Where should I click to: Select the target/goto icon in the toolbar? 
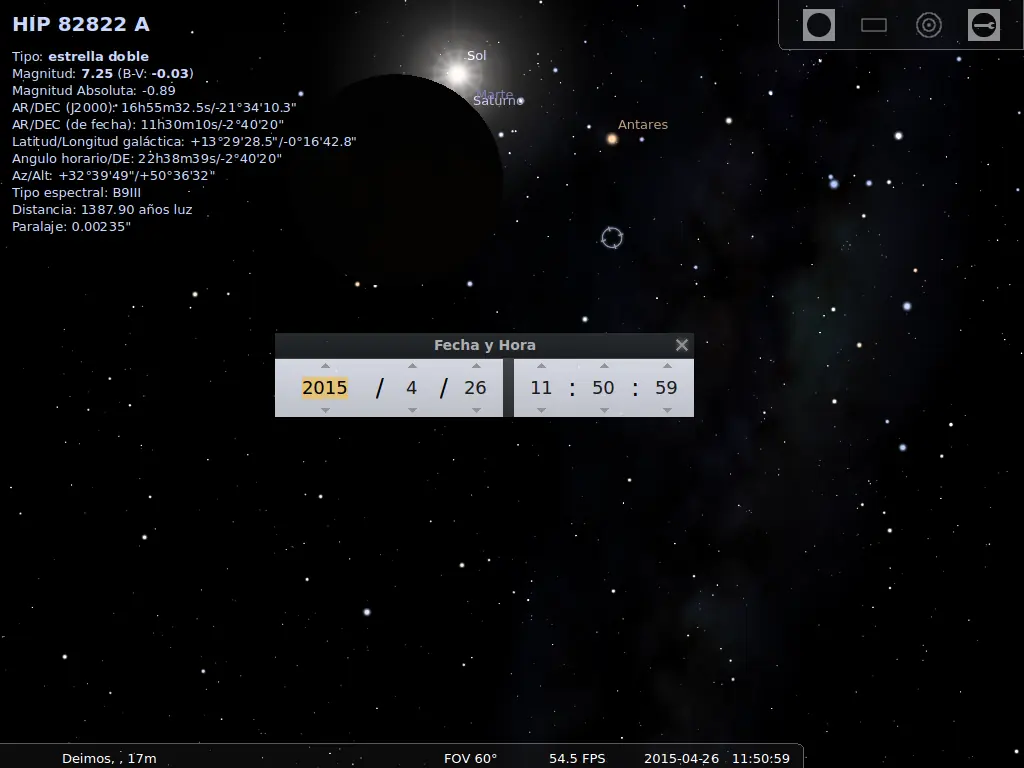pos(928,24)
